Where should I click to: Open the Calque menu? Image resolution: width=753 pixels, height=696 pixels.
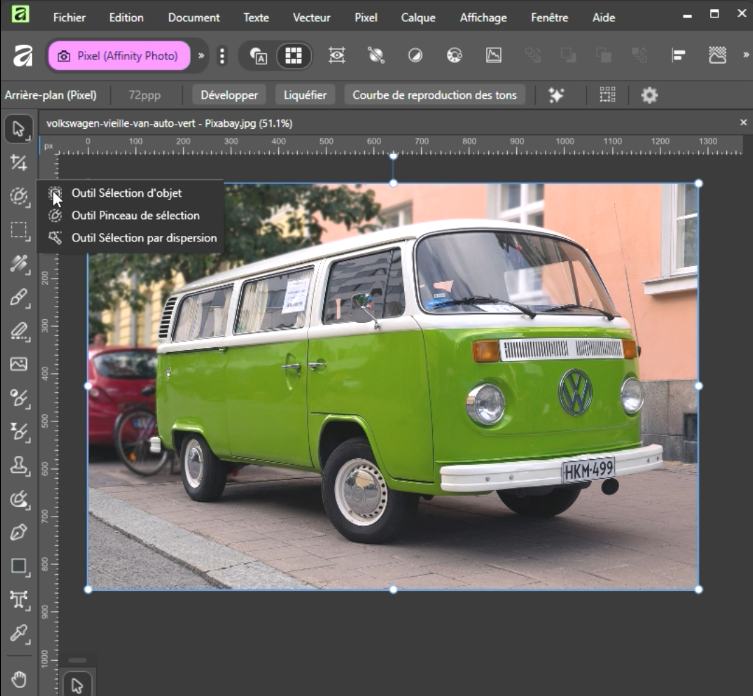pos(418,17)
